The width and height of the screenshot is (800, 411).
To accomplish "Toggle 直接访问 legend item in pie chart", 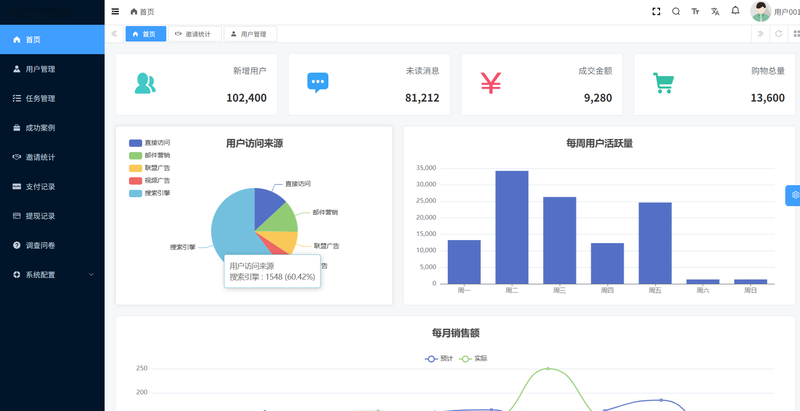I will click(x=149, y=143).
